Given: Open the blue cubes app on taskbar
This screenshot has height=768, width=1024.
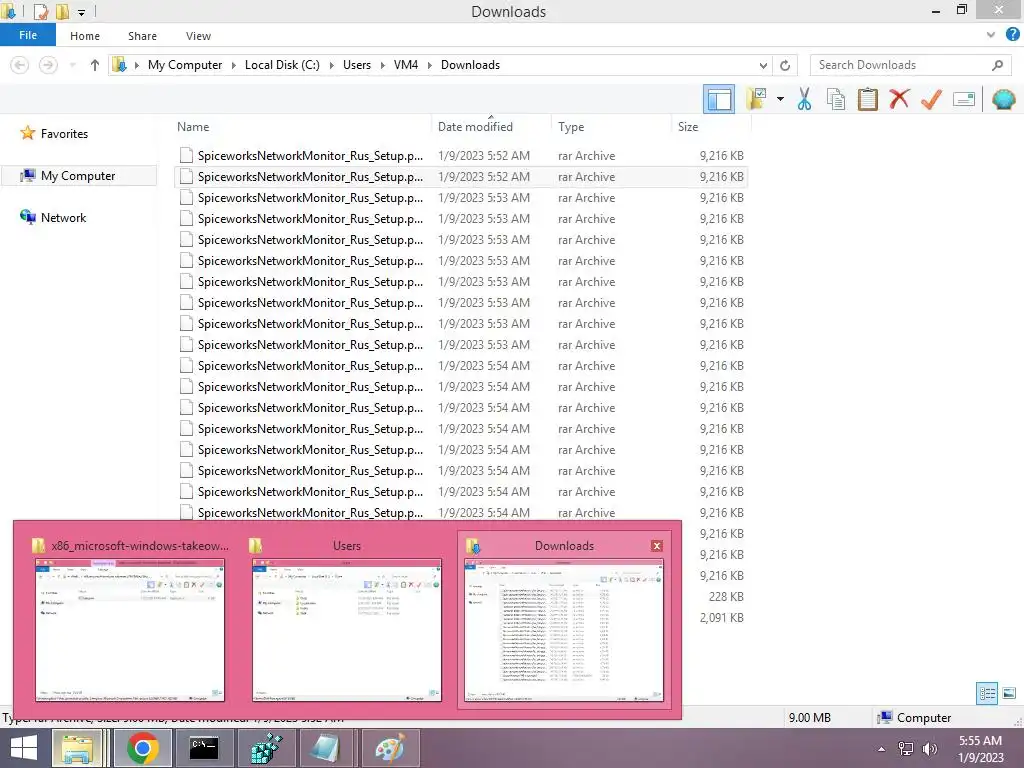Looking at the screenshot, I should click(x=266, y=748).
